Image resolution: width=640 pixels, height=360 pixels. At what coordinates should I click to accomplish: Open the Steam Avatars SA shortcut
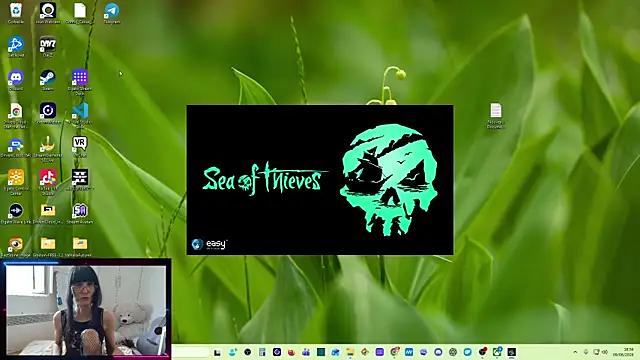tap(80, 213)
